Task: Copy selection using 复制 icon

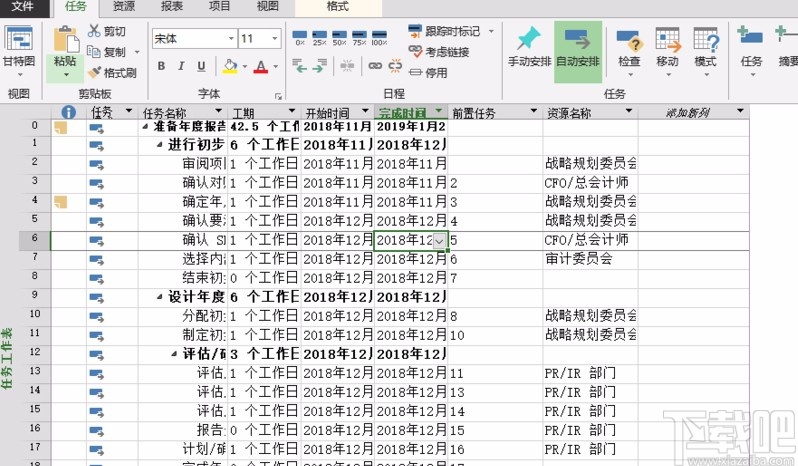Action: click(x=108, y=52)
